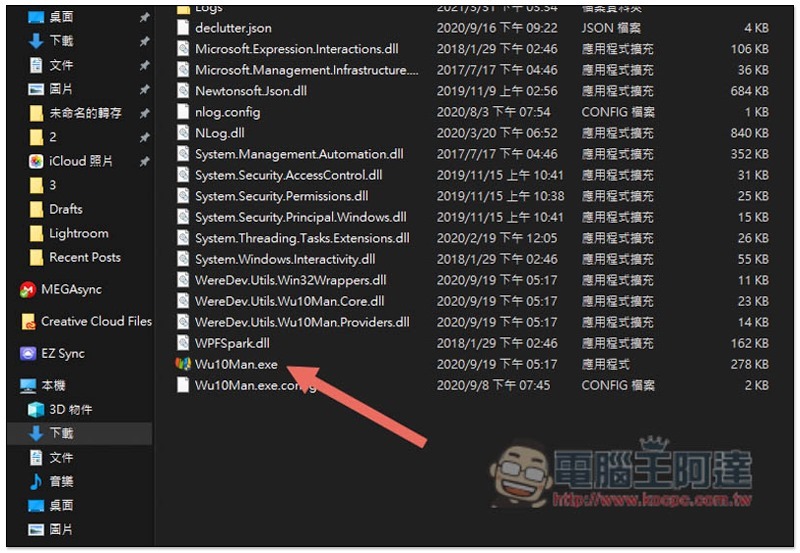The width and height of the screenshot is (800, 553).
Task: Click the Recent Posts folder icon
Action: [x=36, y=257]
